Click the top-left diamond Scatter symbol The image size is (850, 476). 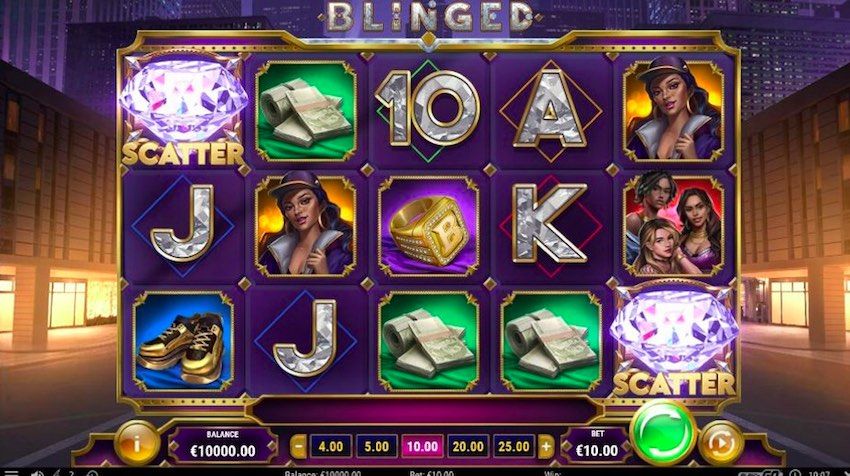tap(183, 110)
